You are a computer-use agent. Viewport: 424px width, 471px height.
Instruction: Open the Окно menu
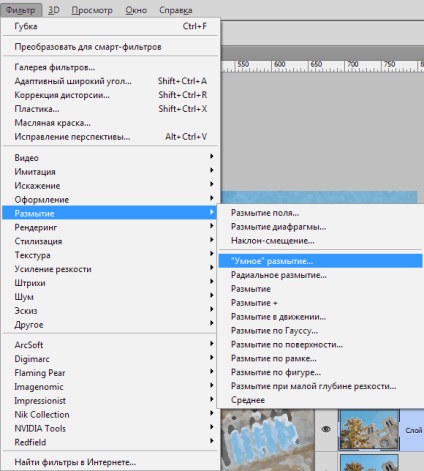point(136,10)
